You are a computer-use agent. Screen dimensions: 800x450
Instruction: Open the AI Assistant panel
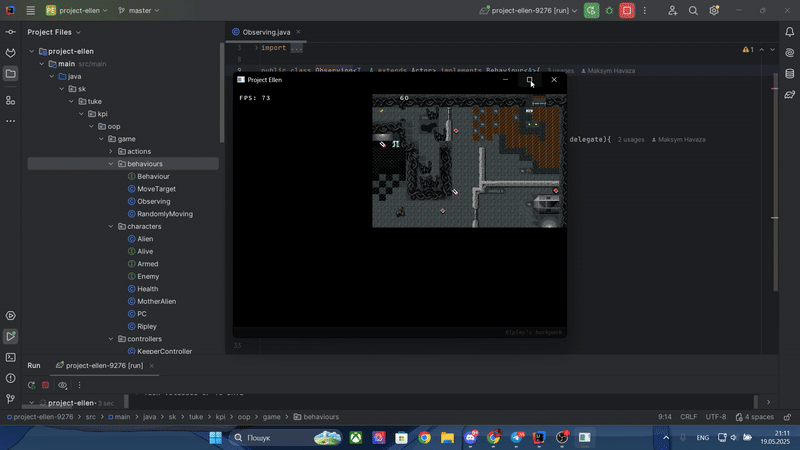tap(789, 53)
